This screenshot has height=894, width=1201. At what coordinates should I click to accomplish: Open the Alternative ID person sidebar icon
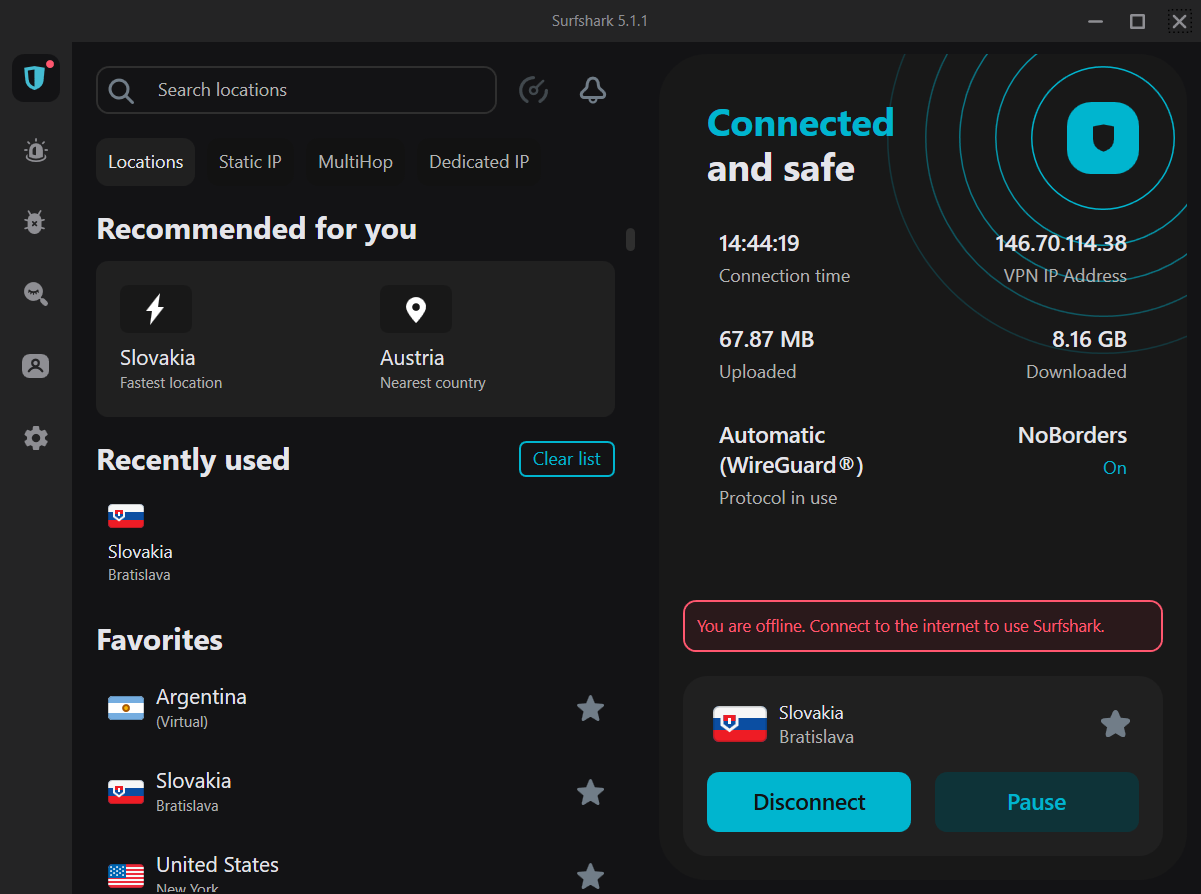point(36,366)
